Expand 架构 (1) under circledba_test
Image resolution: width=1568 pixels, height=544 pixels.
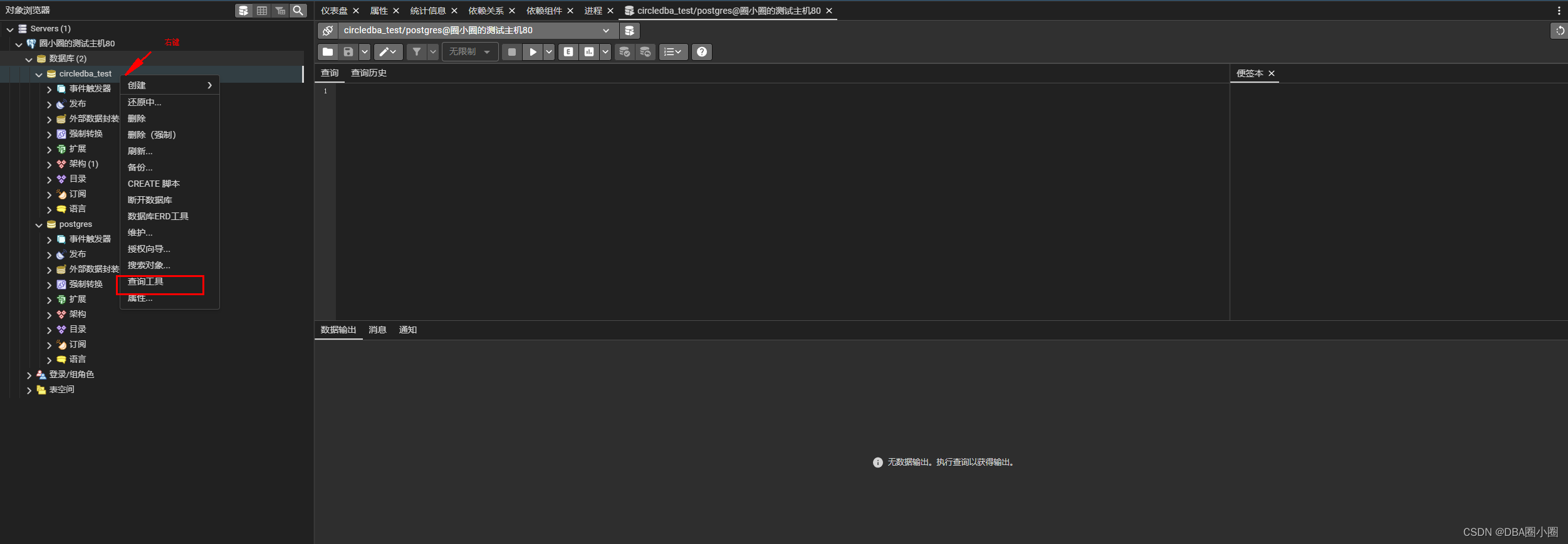tap(49, 164)
